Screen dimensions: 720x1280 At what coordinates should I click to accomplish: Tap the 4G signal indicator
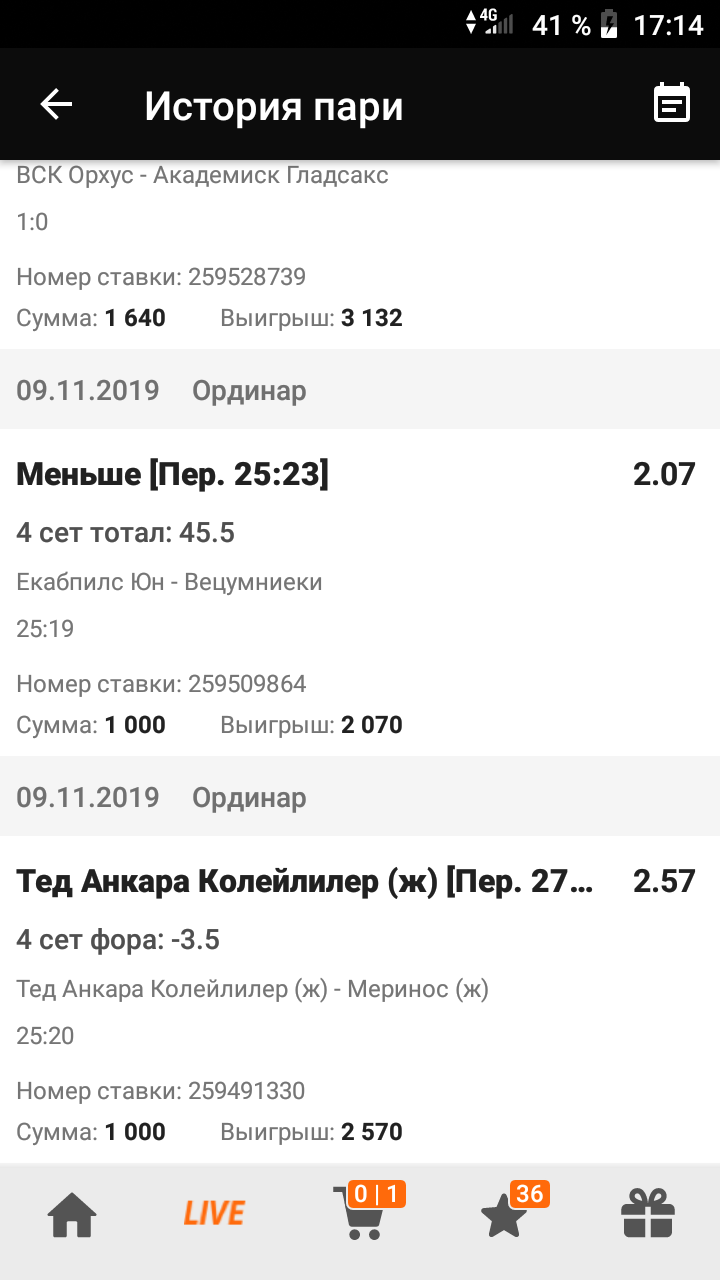(x=489, y=22)
